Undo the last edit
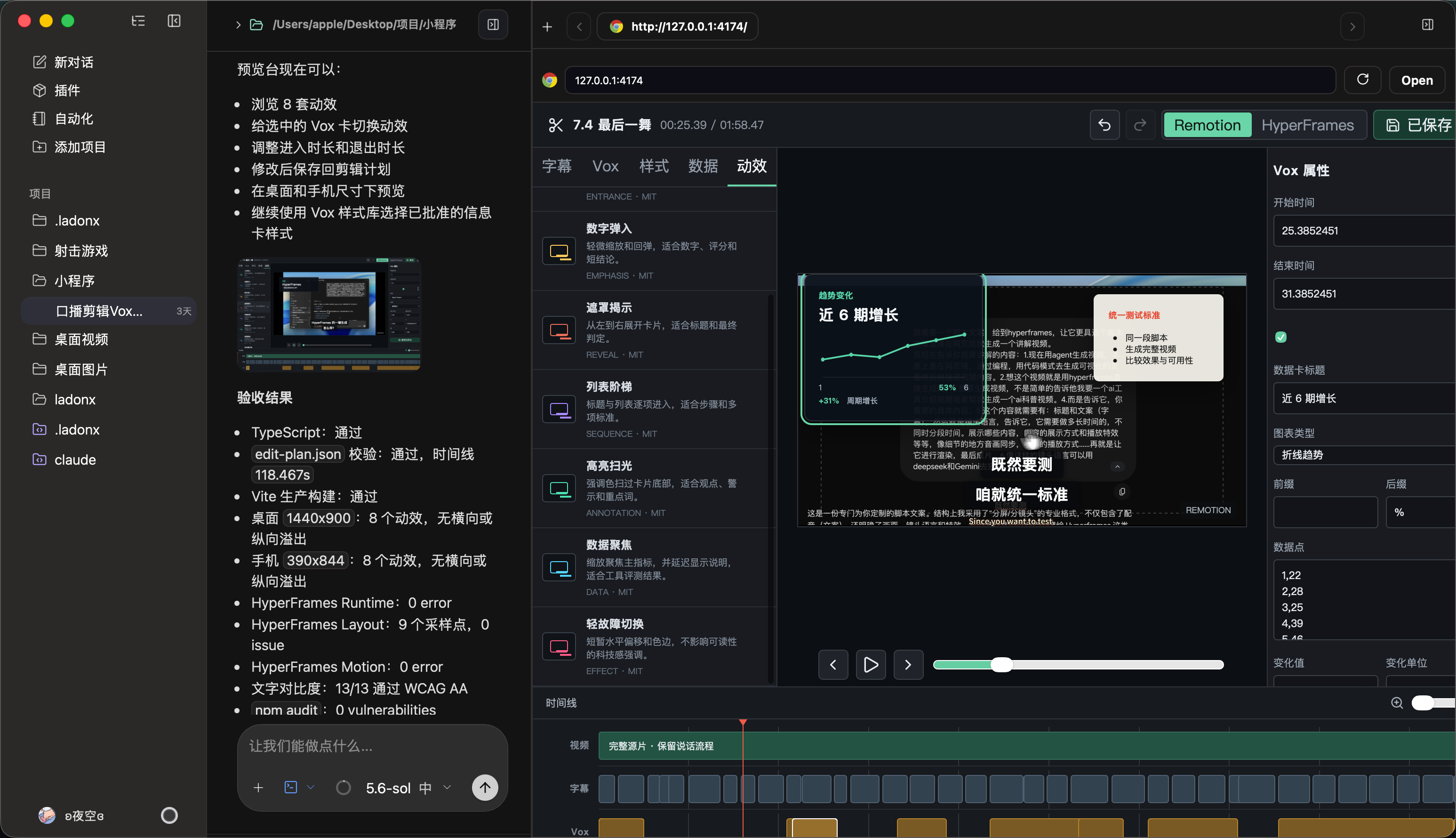This screenshot has height=838, width=1456. (1104, 124)
